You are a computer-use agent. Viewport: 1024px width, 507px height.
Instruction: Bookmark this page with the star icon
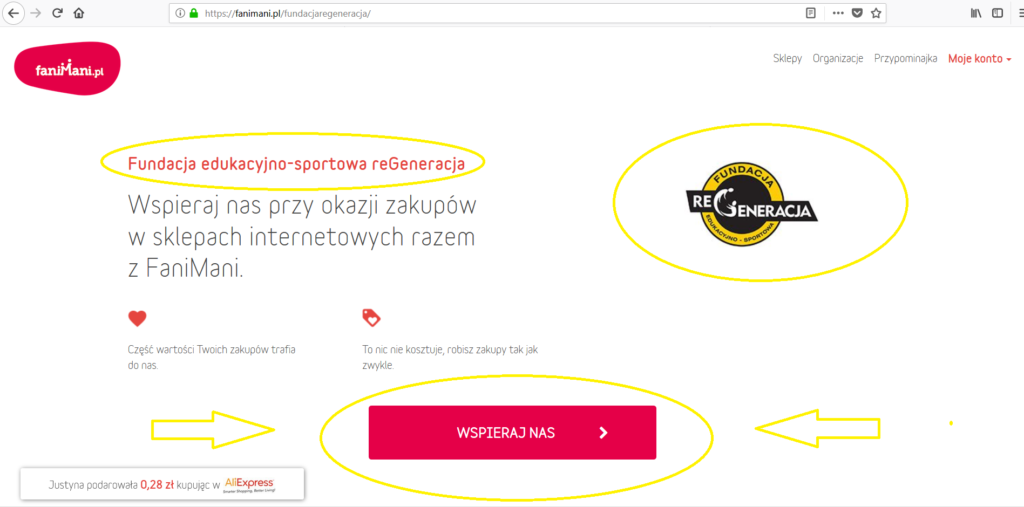[876, 13]
